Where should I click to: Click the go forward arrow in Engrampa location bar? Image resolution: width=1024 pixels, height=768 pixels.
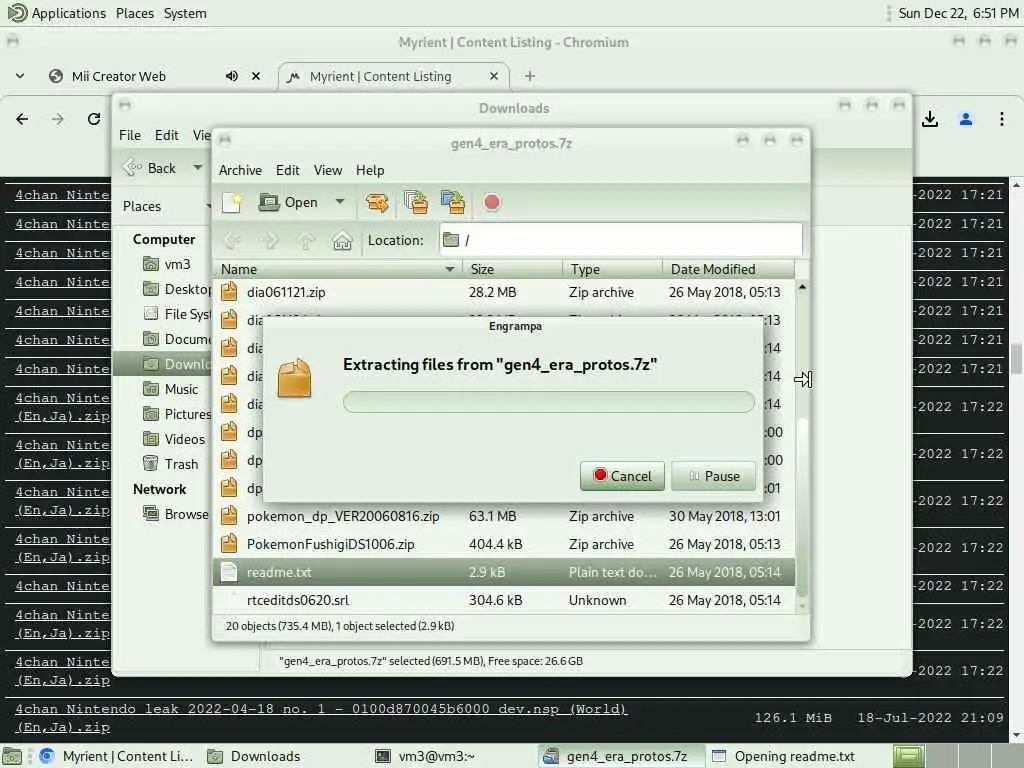pyautogui.click(x=269, y=240)
